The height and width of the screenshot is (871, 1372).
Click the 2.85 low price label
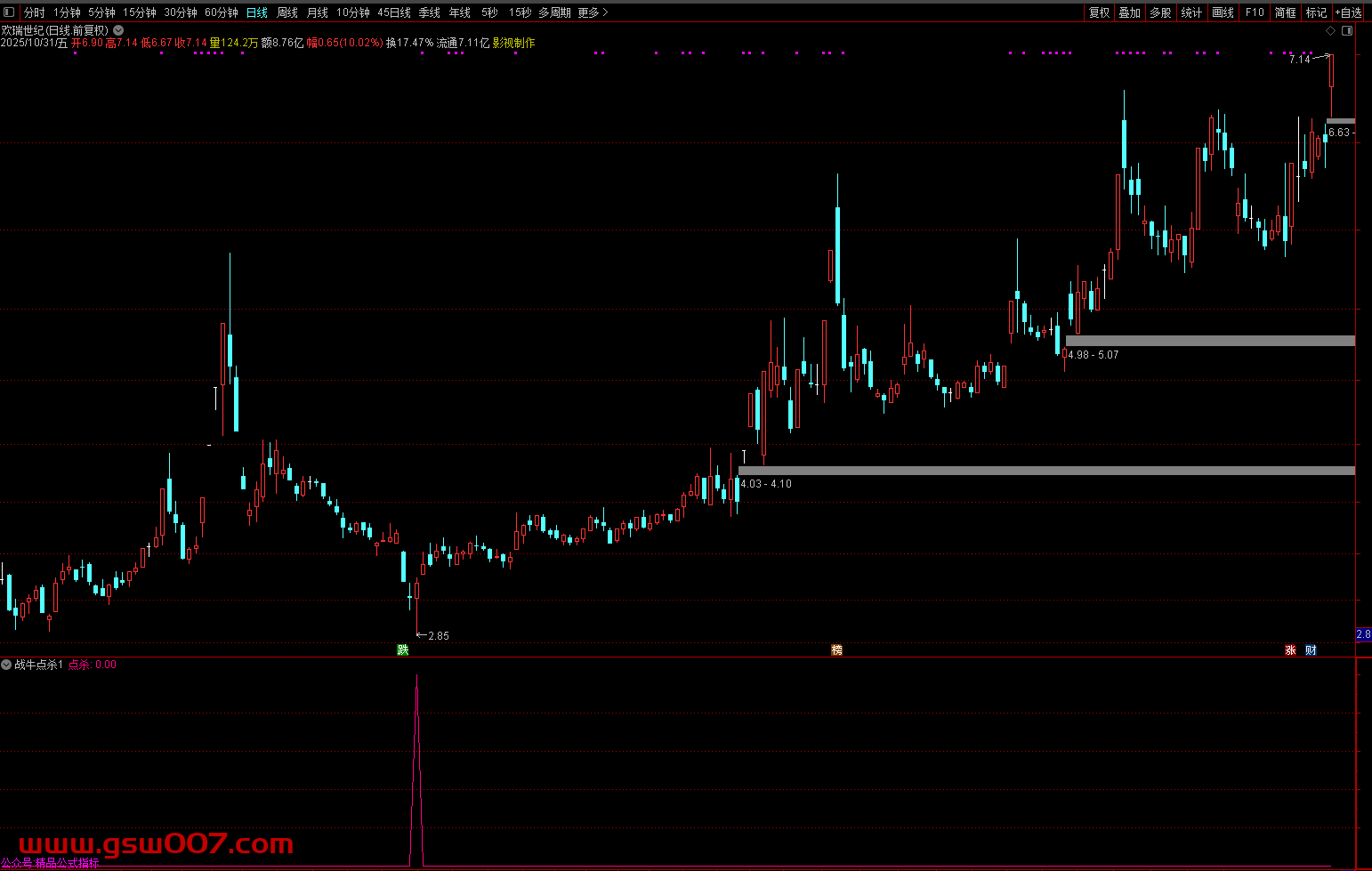(438, 636)
